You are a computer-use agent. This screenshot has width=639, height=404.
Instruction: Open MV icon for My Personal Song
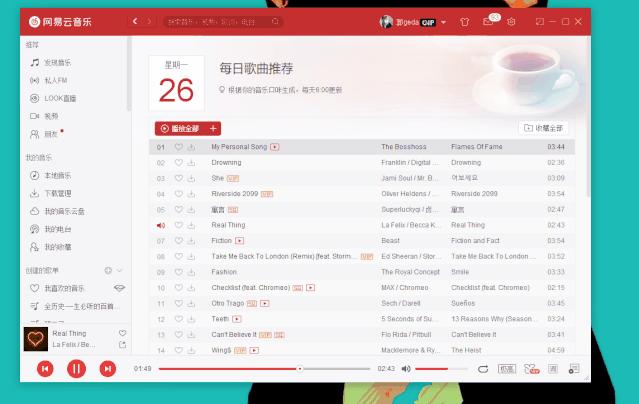pos(275,147)
